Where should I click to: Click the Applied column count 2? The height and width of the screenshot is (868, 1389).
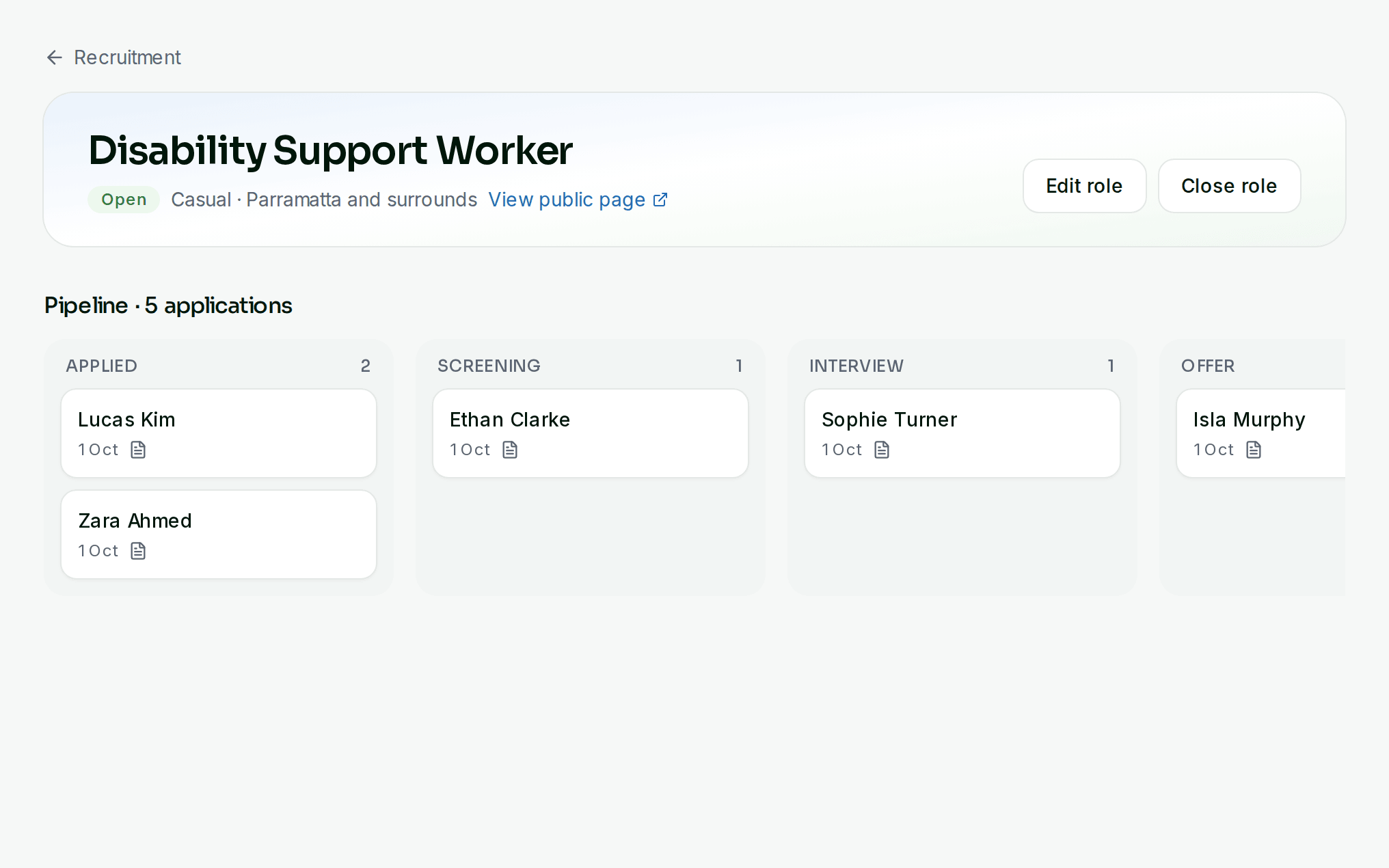pyautogui.click(x=366, y=366)
